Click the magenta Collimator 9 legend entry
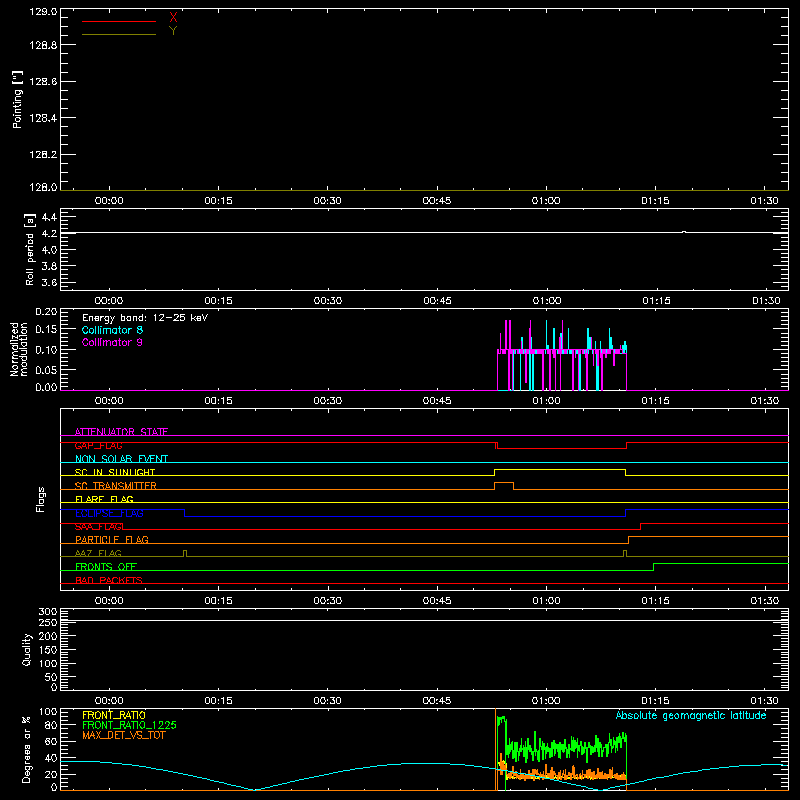The width and height of the screenshot is (800, 800). tap(112, 342)
